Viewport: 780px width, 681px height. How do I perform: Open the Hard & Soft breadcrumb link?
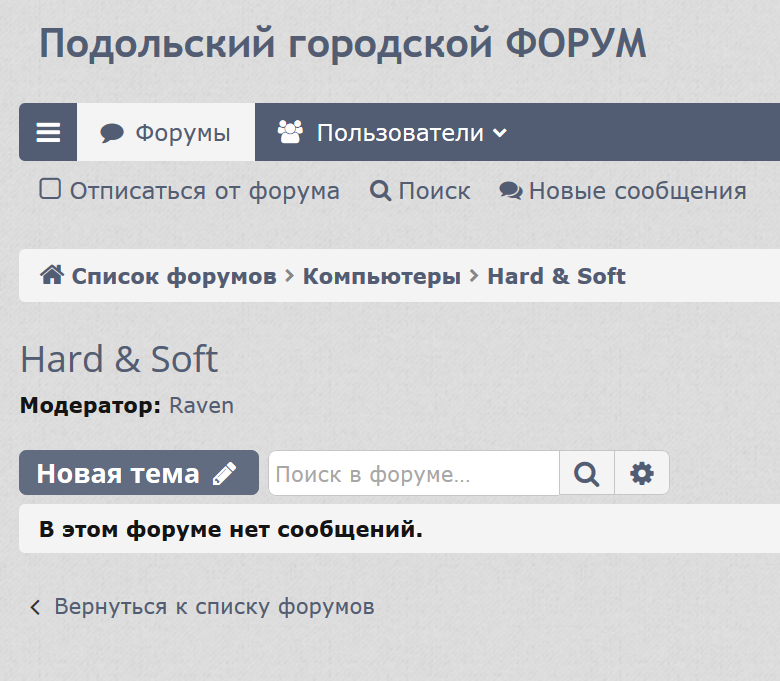[556, 276]
